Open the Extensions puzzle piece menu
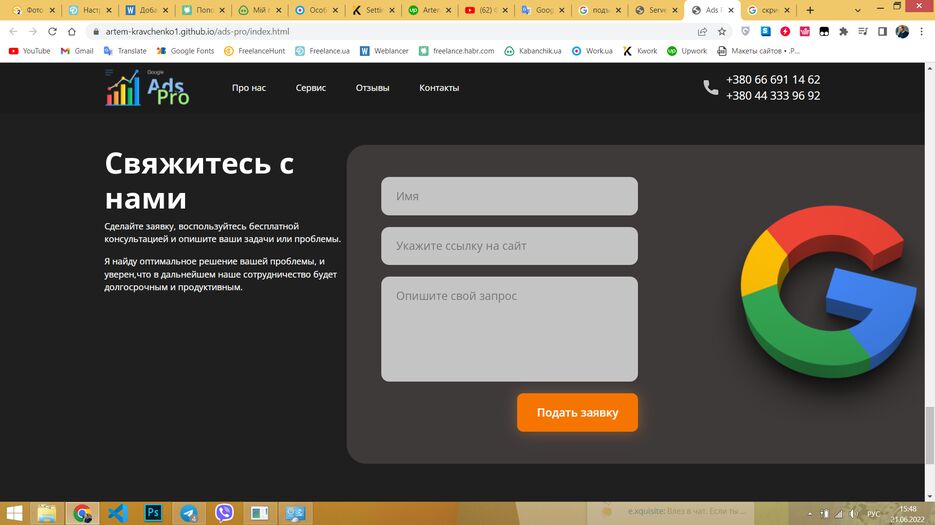The image size is (935, 525). click(x=843, y=32)
